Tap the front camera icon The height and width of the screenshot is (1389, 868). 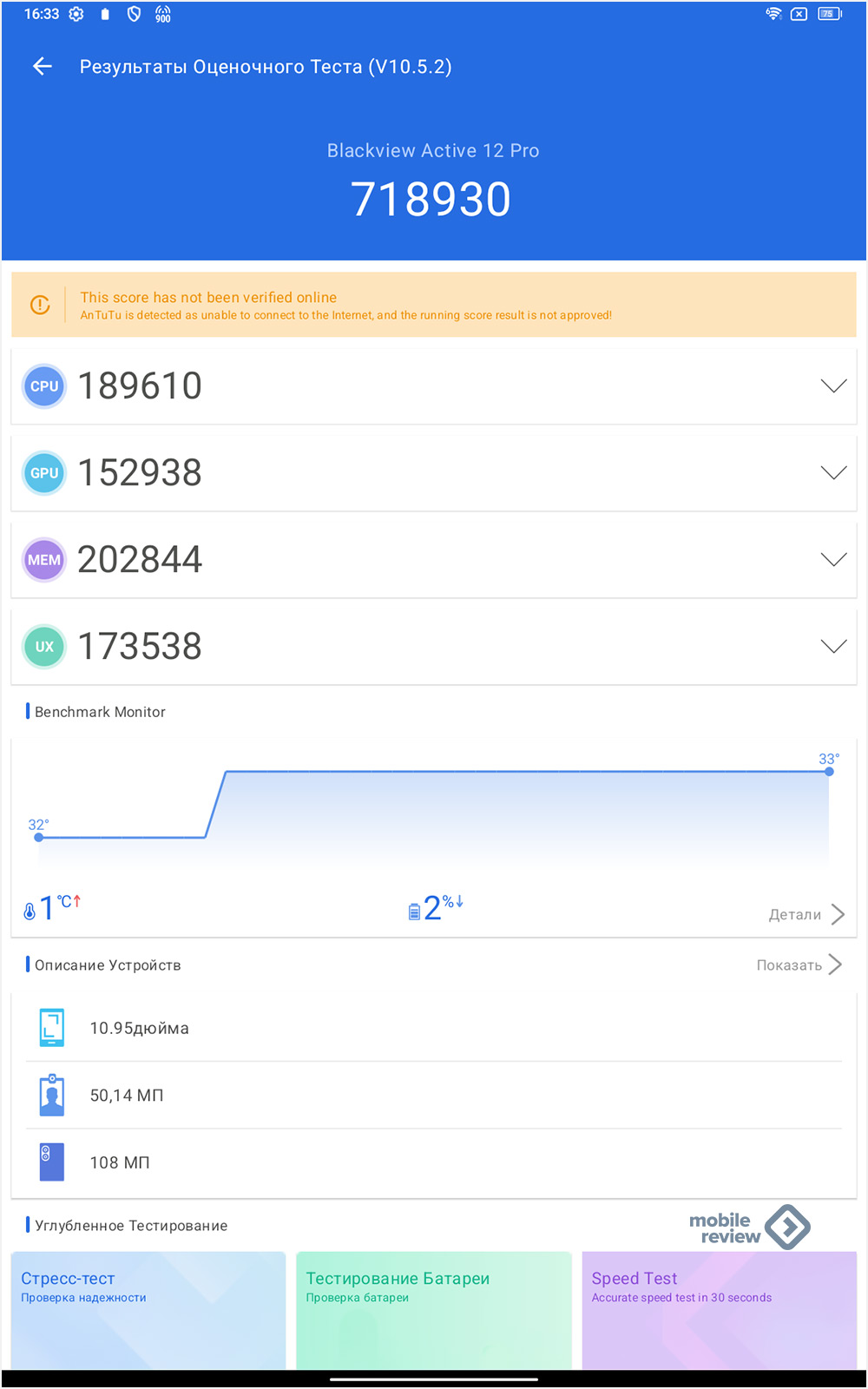point(52,1095)
